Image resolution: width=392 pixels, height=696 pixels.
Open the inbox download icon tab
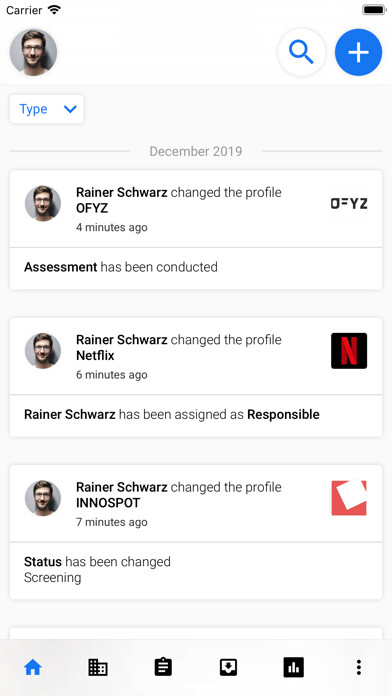pos(228,667)
